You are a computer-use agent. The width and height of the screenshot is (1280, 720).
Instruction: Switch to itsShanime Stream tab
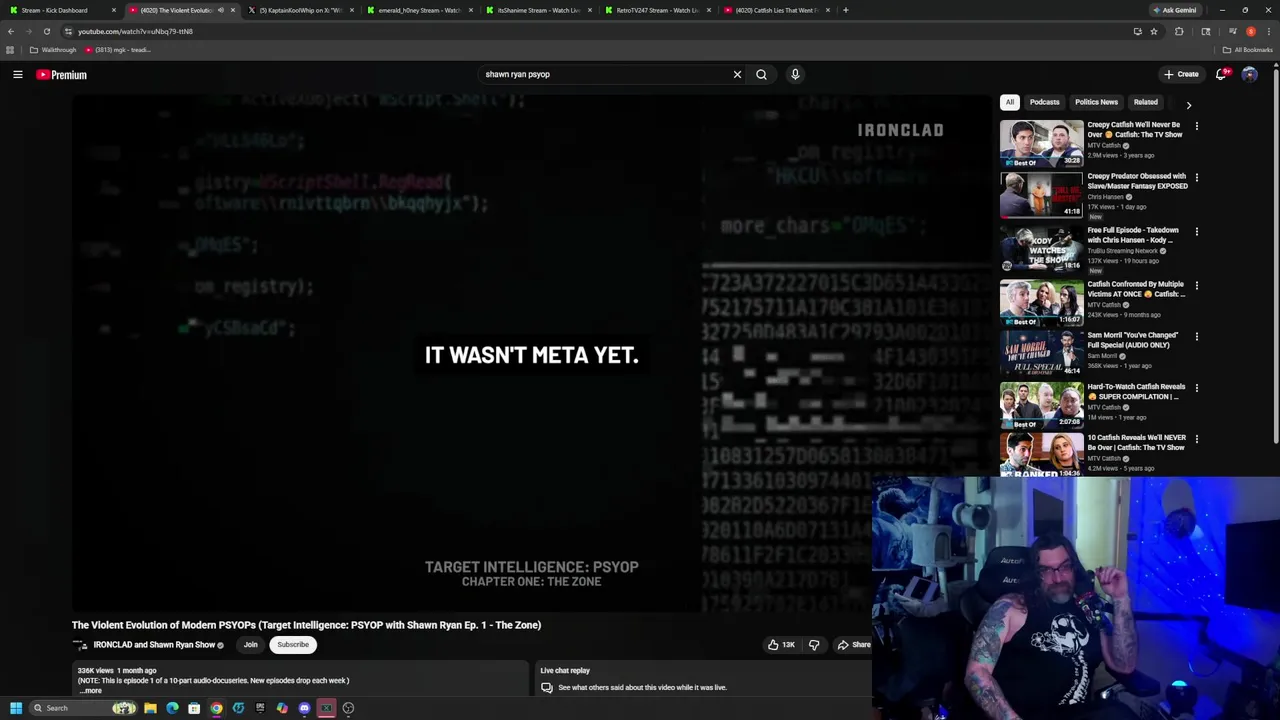(538, 10)
